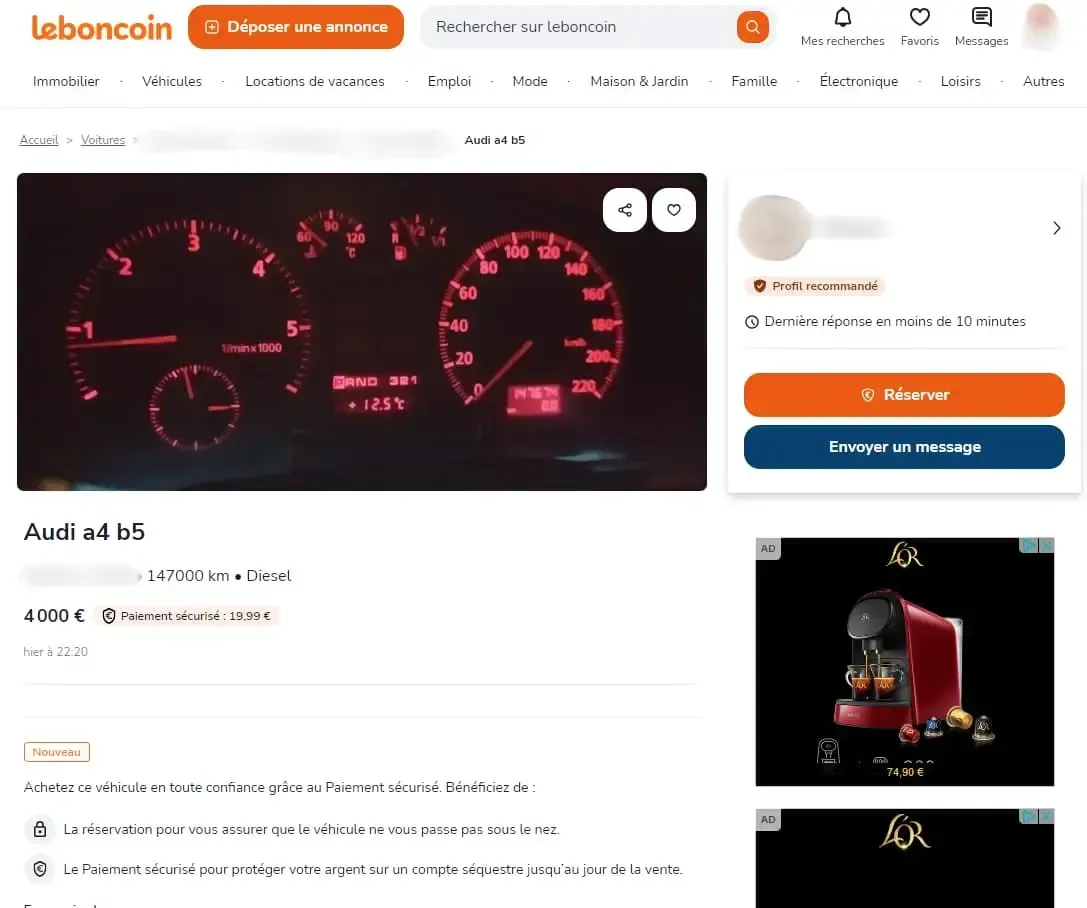Open the dashboard photo of the car

(x=362, y=332)
